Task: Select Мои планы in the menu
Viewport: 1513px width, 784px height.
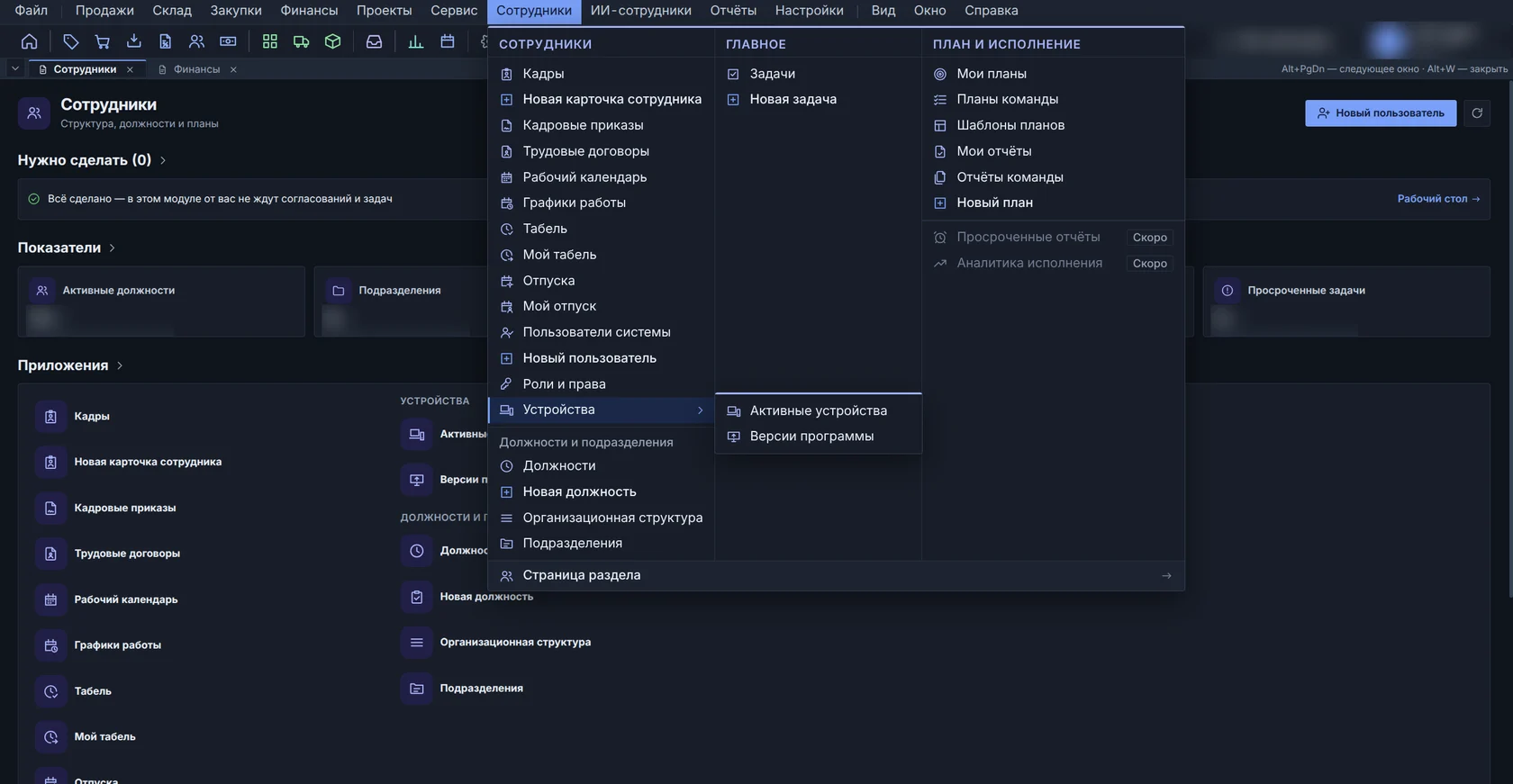Action: click(x=1052, y=74)
